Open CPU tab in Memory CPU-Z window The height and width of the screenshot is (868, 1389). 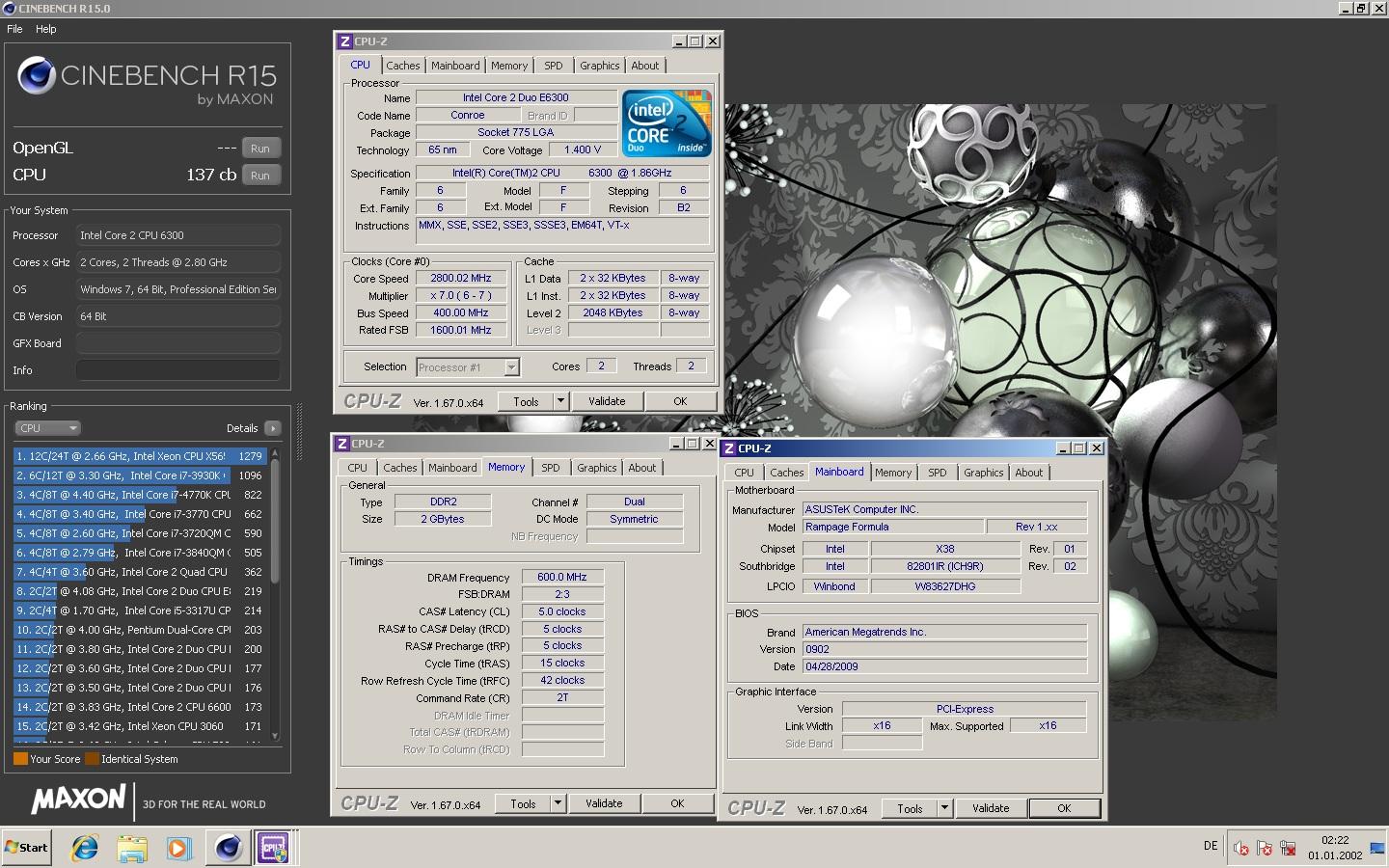point(358,468)
